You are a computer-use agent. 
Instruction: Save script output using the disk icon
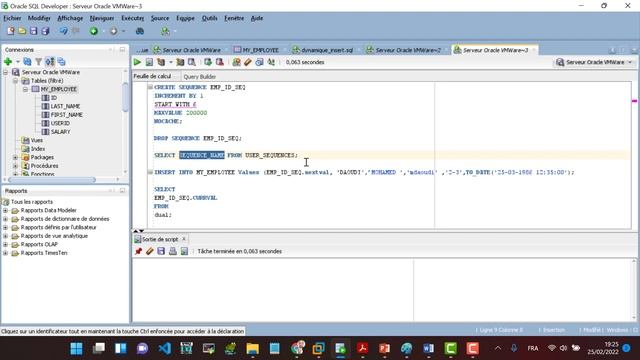(x=161, y=251)
